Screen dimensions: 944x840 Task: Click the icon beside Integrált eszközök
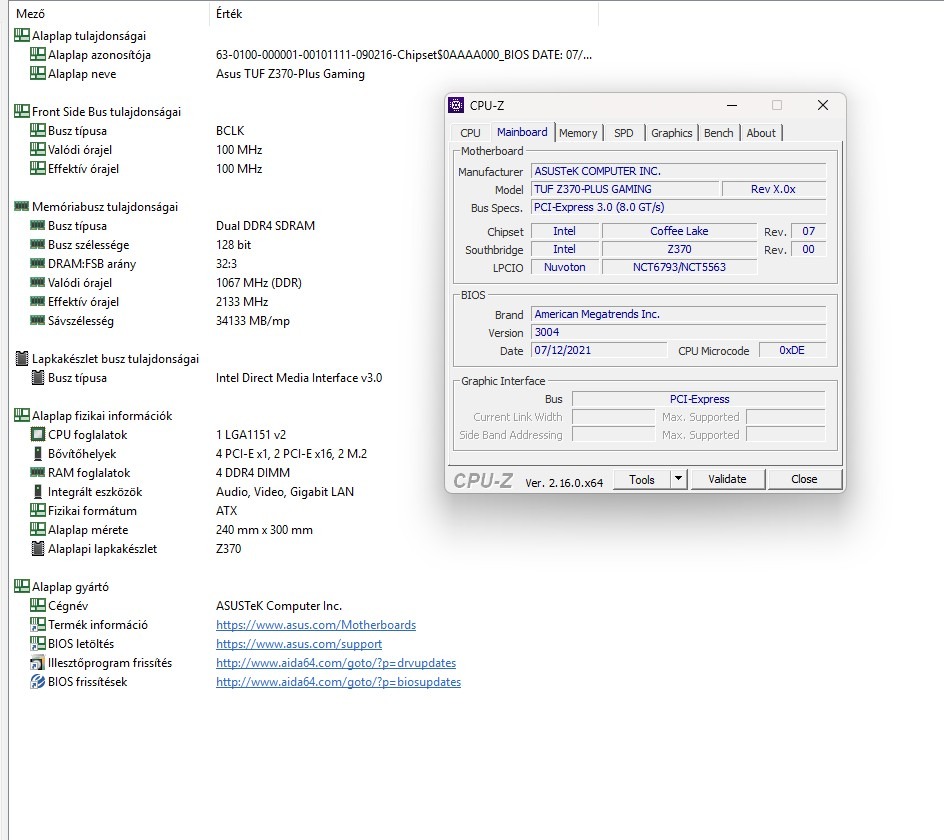pos(37,491)
